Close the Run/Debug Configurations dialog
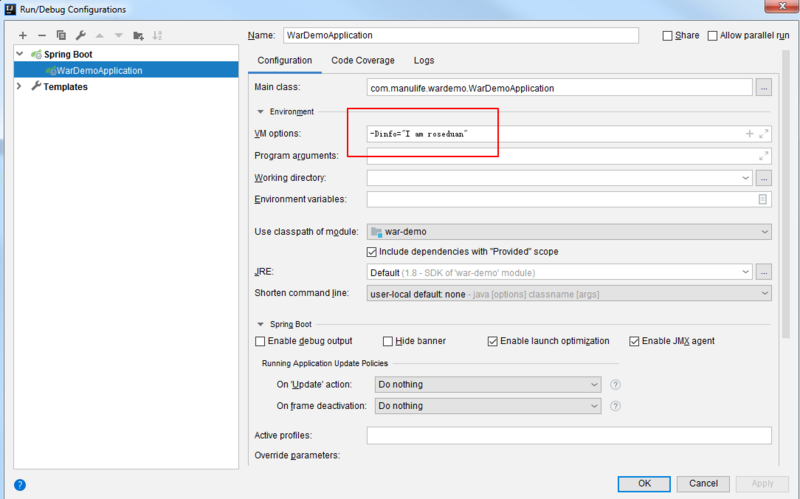Image resolution: width=800 pixels, height=499 pixels. [x=782, y=6]
